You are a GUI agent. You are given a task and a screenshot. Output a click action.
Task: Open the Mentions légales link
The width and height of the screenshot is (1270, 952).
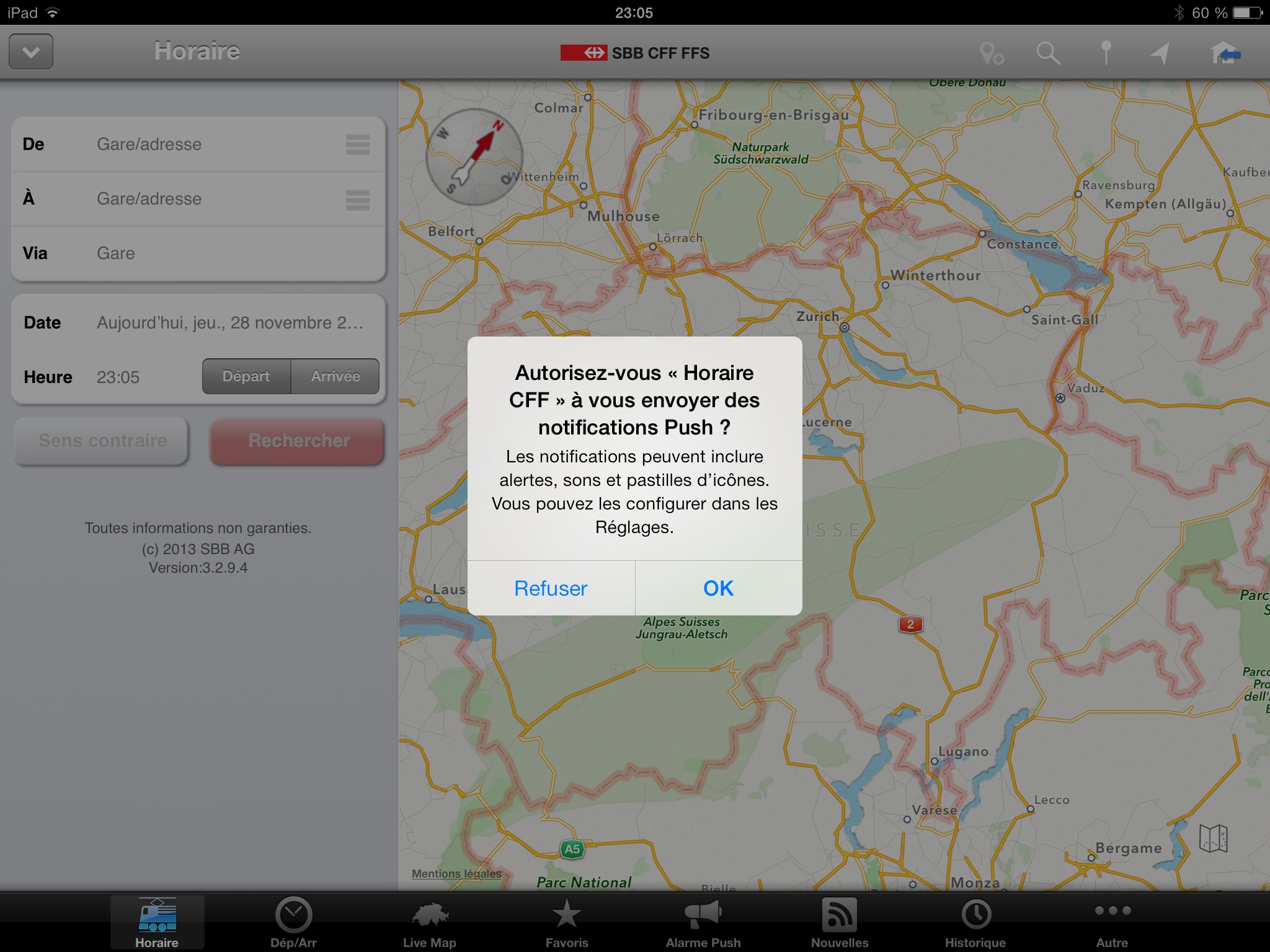pyautogui.click(x=456, y=873)
